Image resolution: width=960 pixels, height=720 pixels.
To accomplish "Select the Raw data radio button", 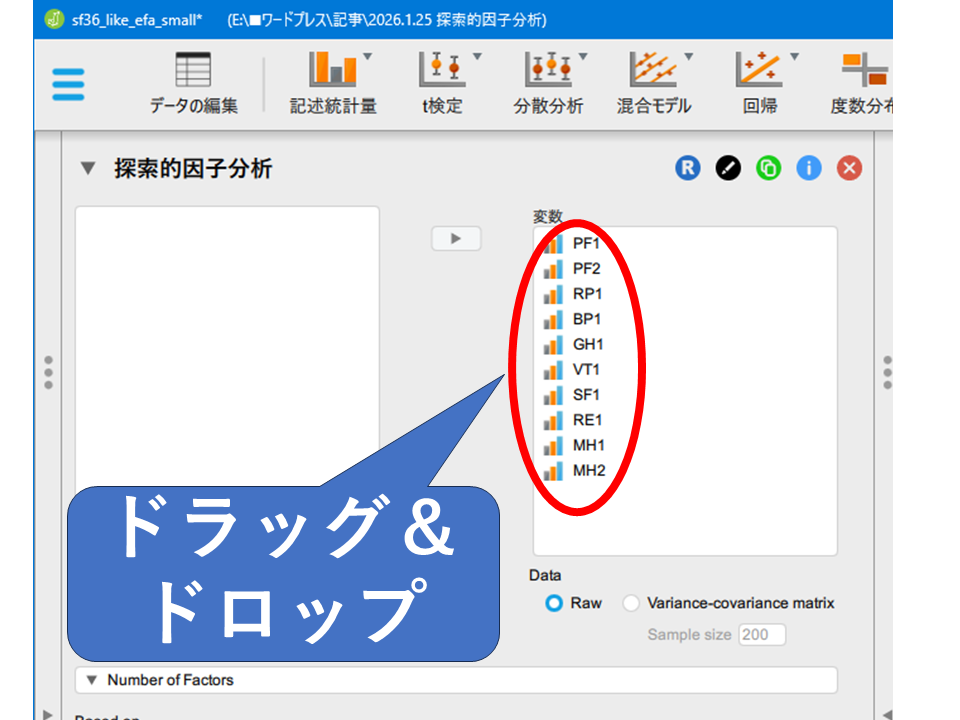I will [554, 603].
